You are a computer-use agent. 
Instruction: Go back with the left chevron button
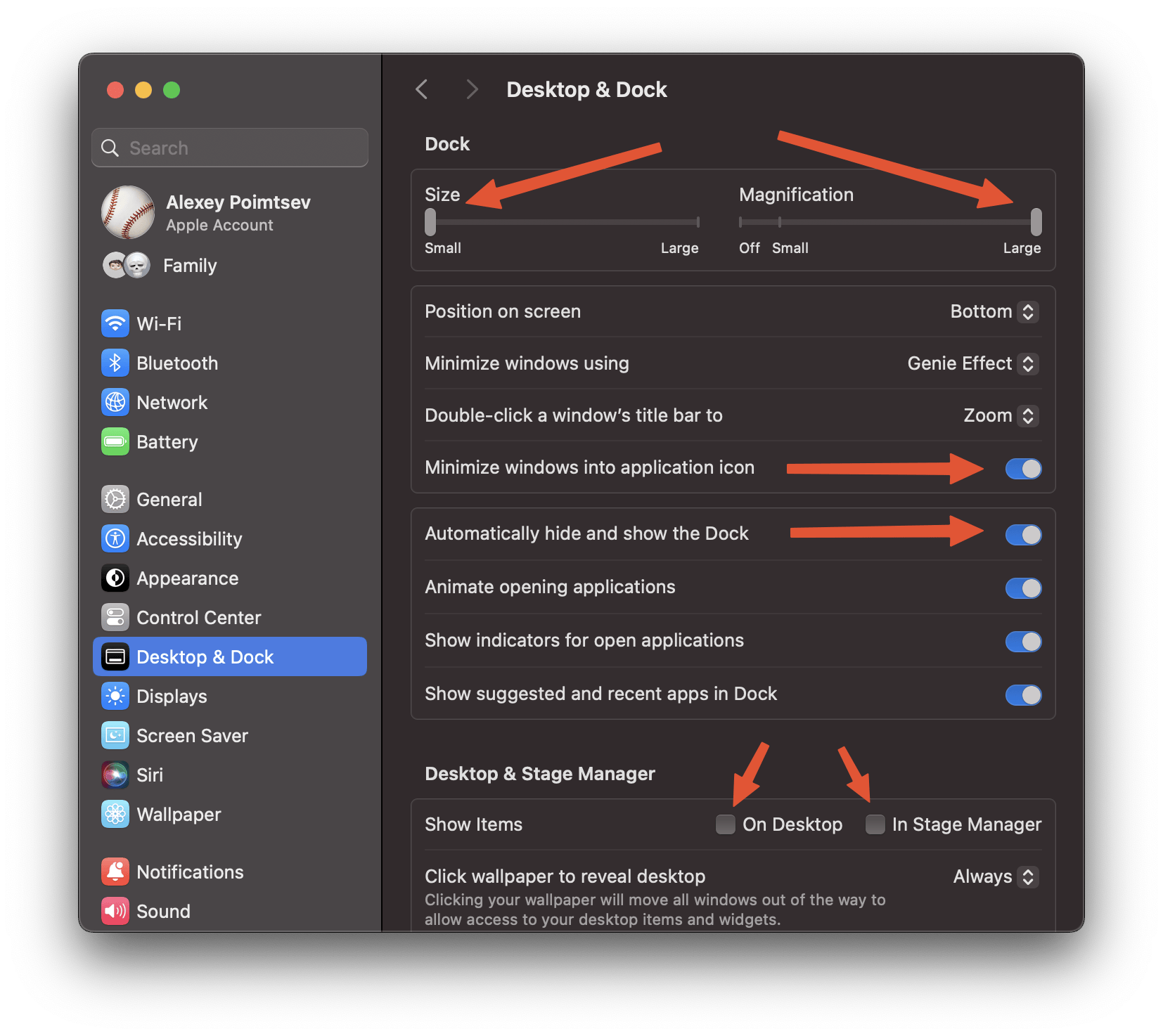[422, 90]
